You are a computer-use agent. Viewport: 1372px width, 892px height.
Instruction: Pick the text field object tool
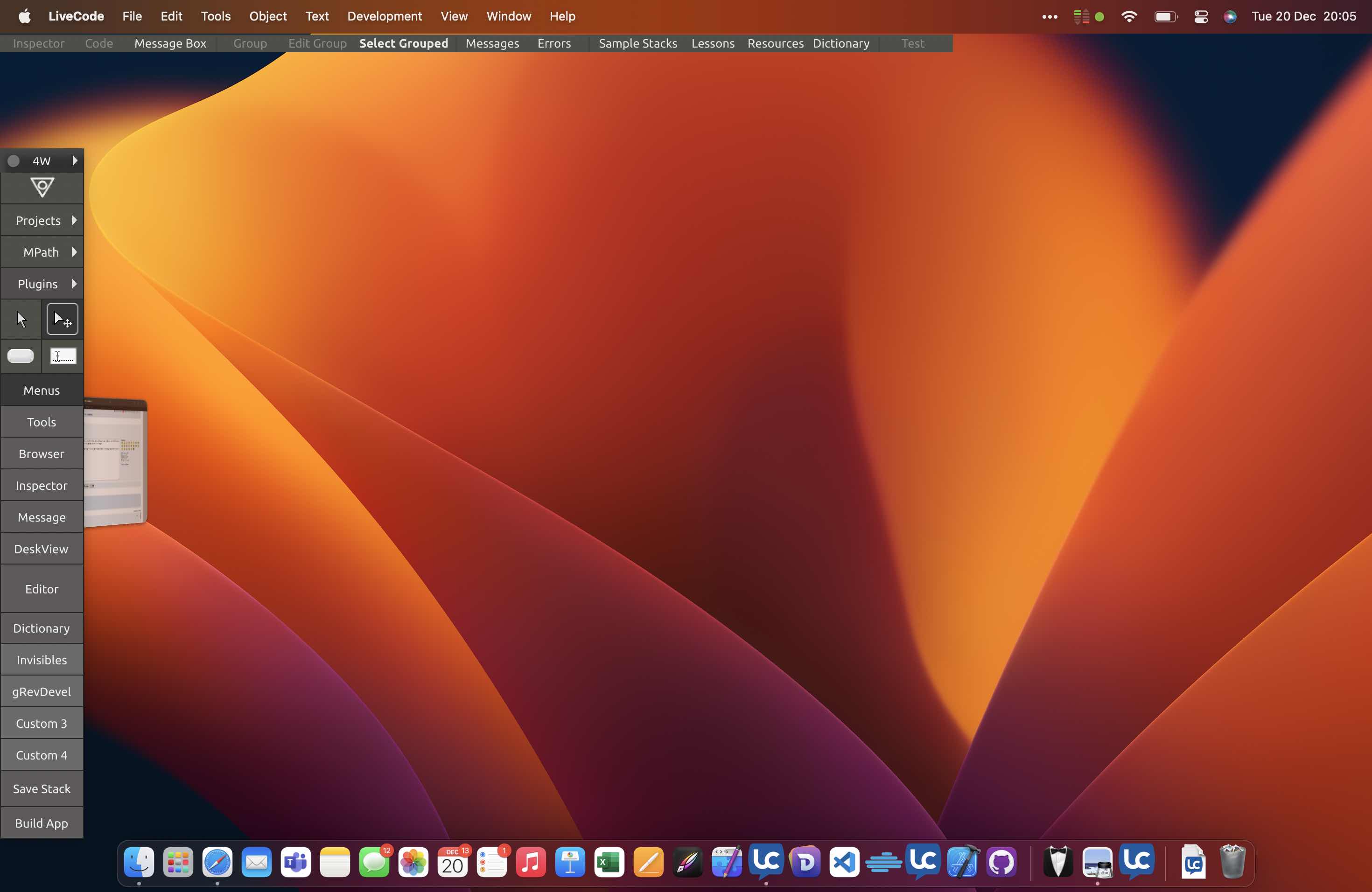coord(63,356)
